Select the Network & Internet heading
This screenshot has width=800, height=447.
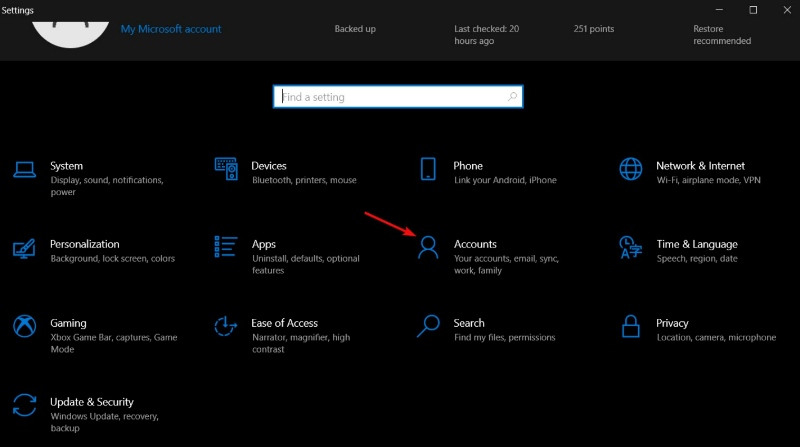click(701, 166)
